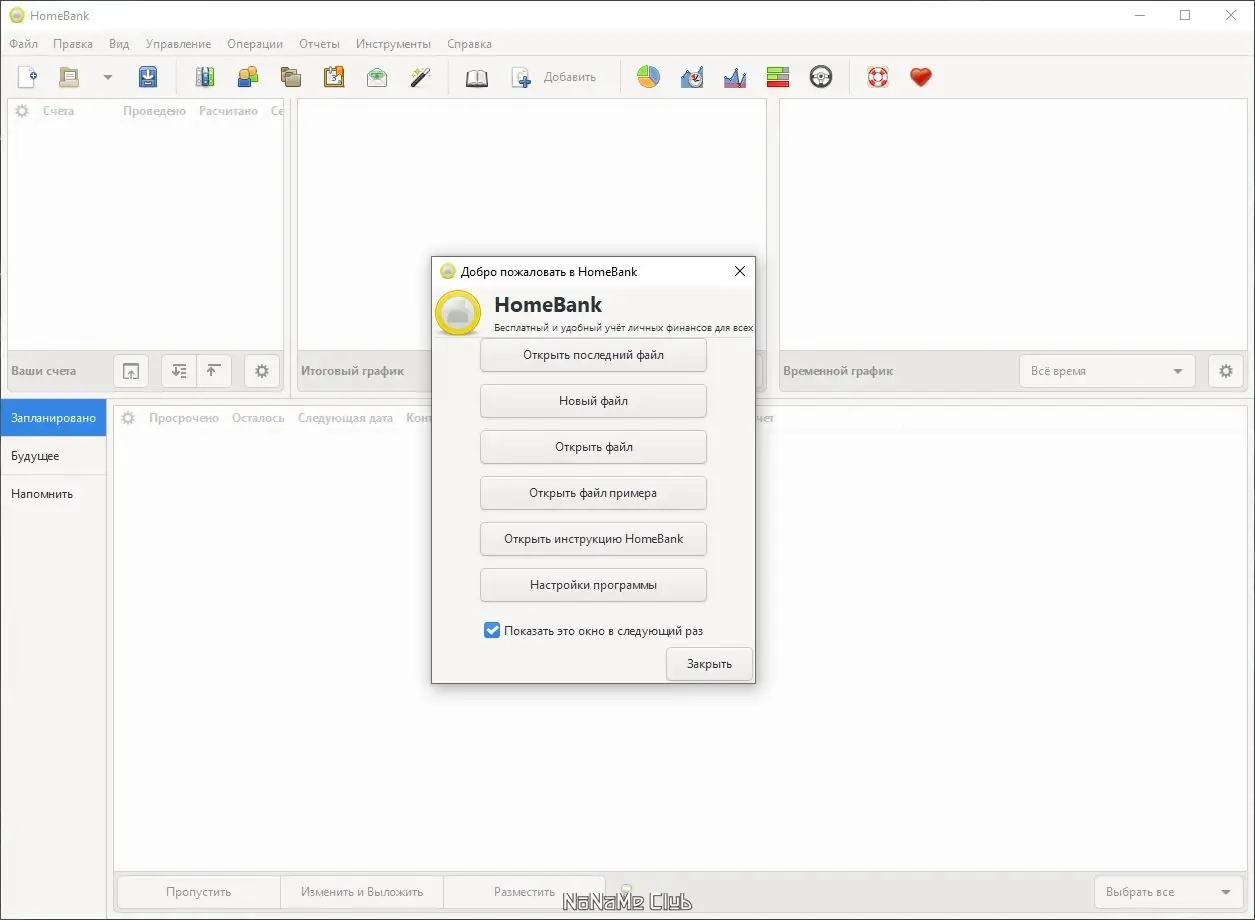The width and height of the screenshot is (1255, 920).
Task: Open the Файл menu
Action: coord(23,44)
